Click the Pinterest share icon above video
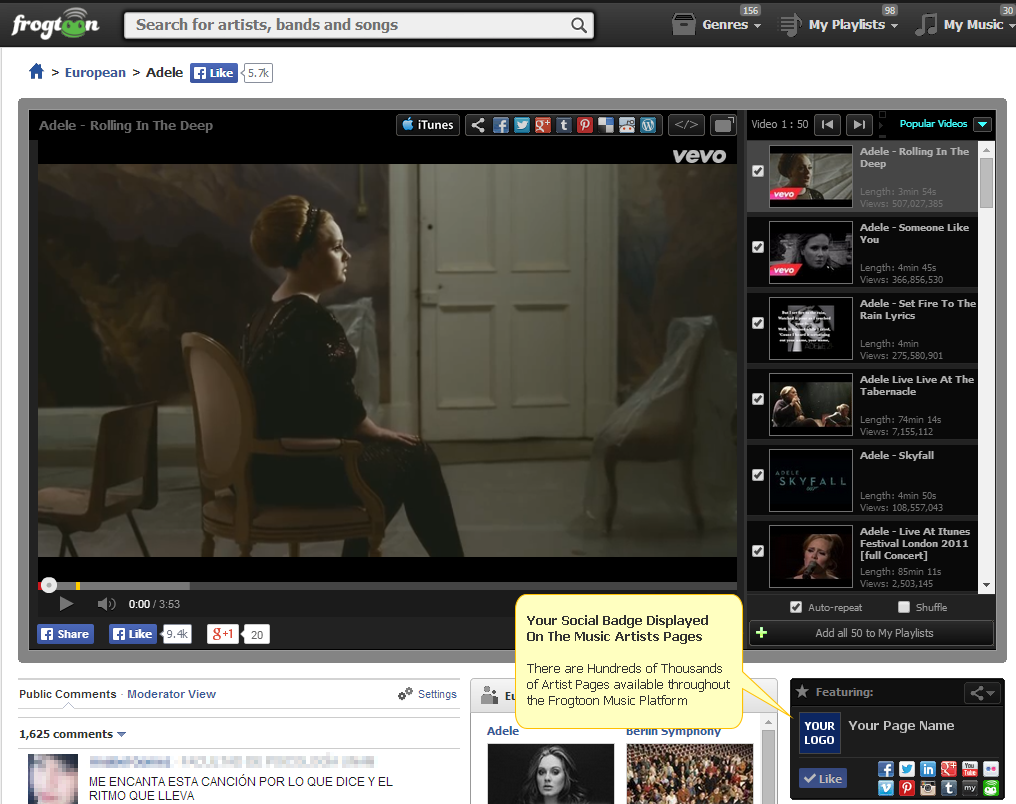 [585, 125]
